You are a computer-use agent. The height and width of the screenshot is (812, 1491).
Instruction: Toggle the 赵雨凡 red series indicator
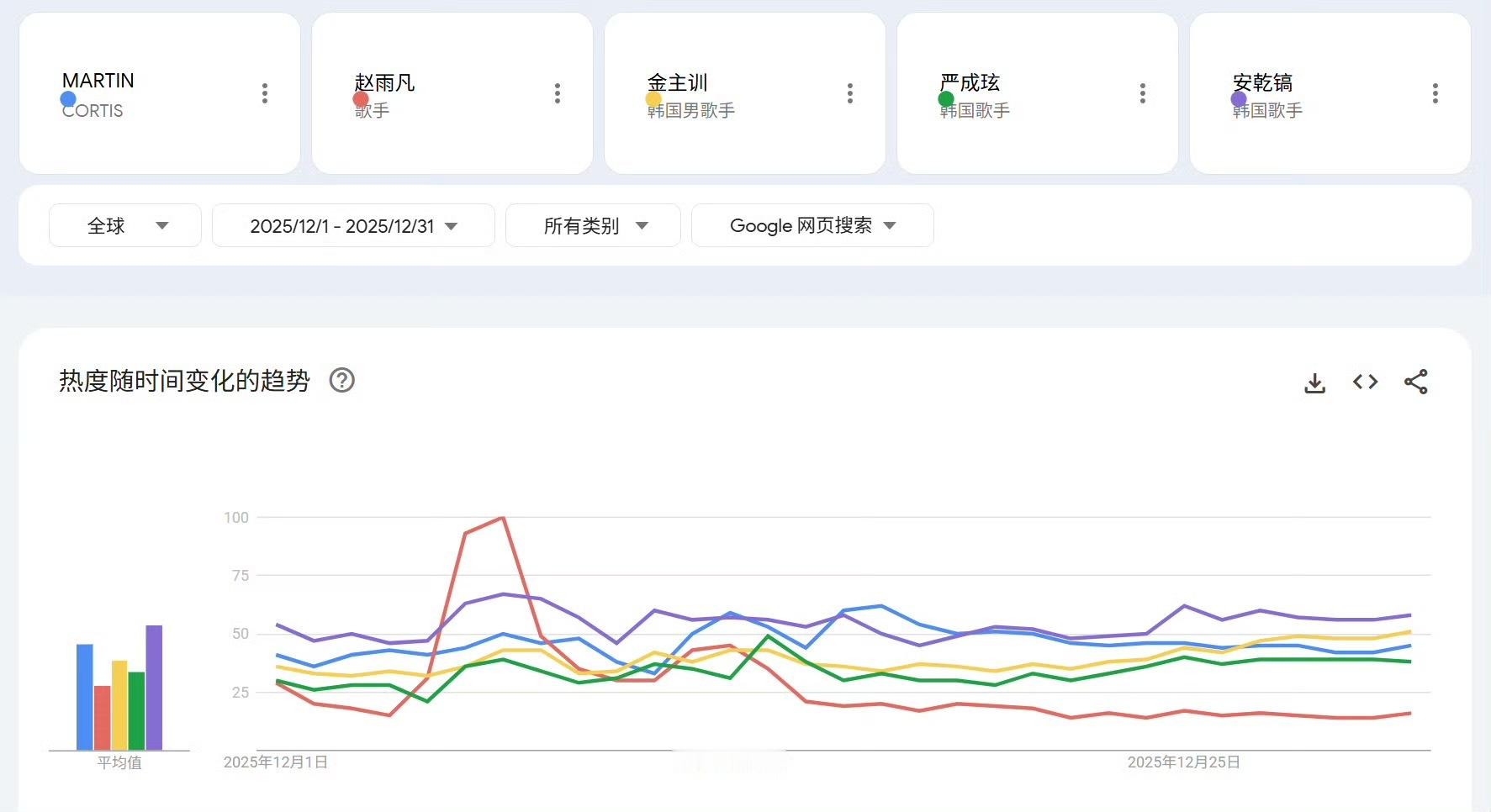[361, 98]
